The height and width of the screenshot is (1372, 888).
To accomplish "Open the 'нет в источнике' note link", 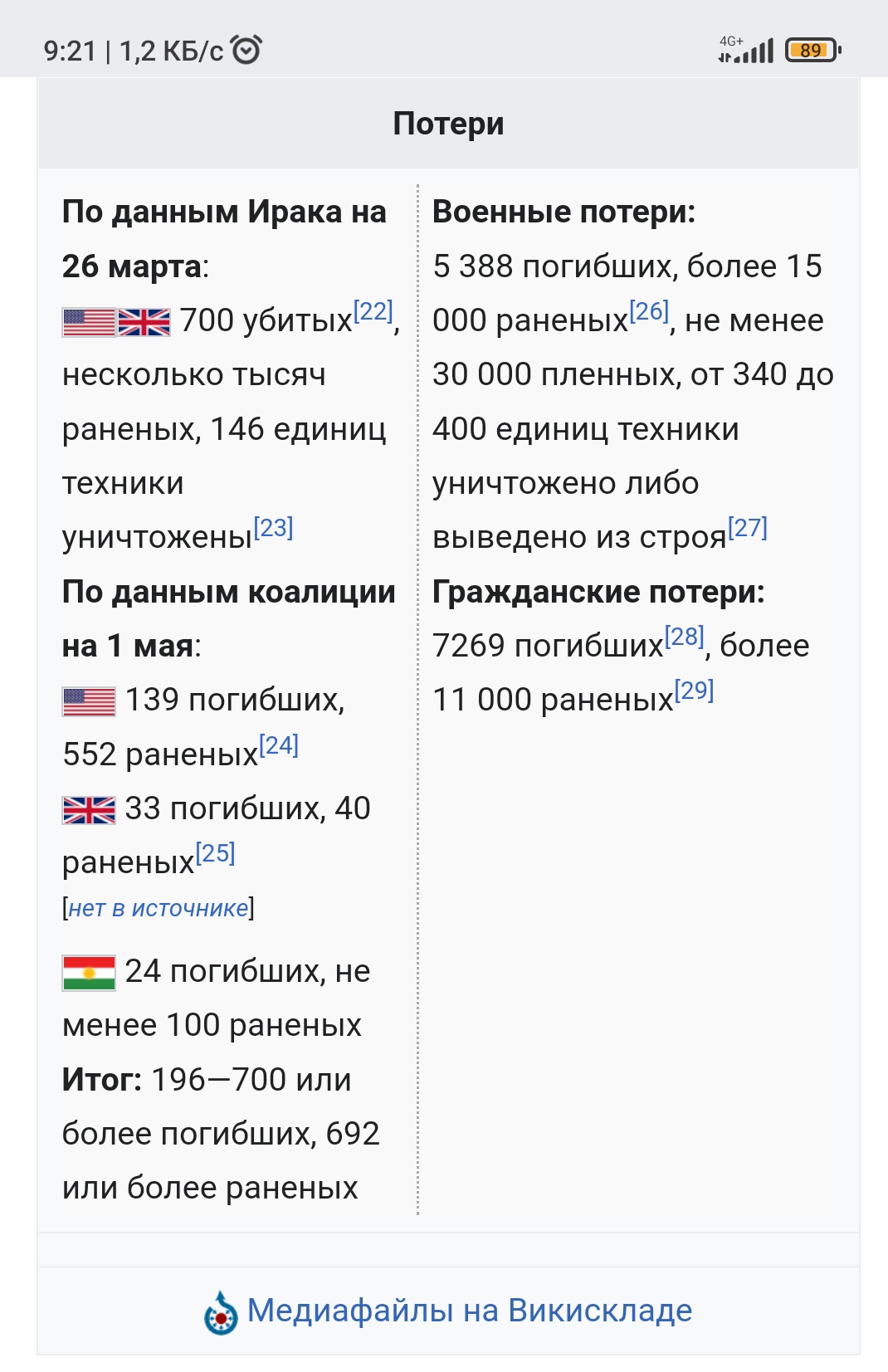I will pos(159,908).
